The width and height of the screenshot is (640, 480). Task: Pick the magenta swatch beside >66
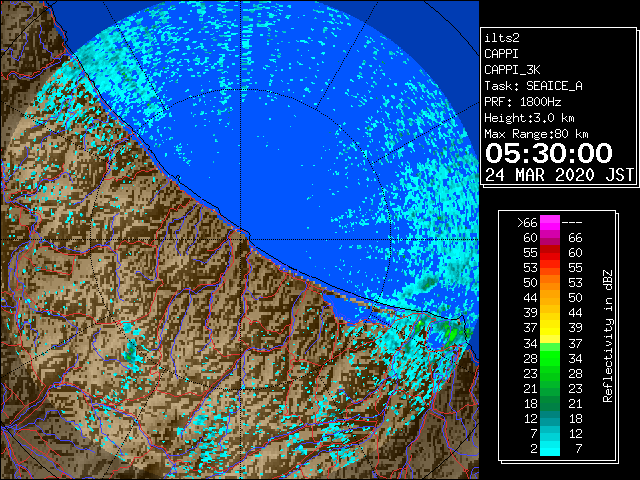click(x=550, y=223)
